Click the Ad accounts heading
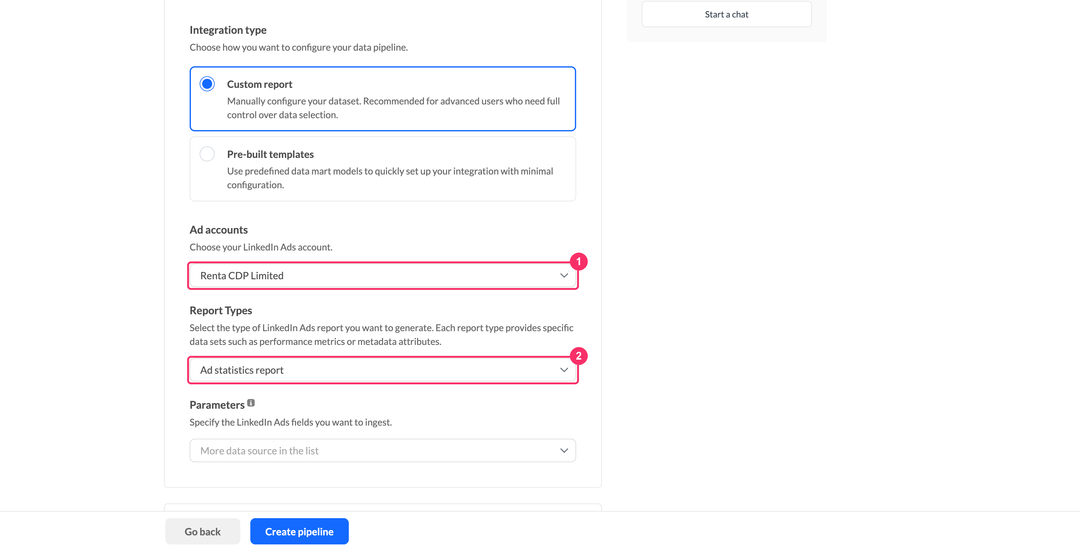1080x551 pixels. (x=218, y=230)
